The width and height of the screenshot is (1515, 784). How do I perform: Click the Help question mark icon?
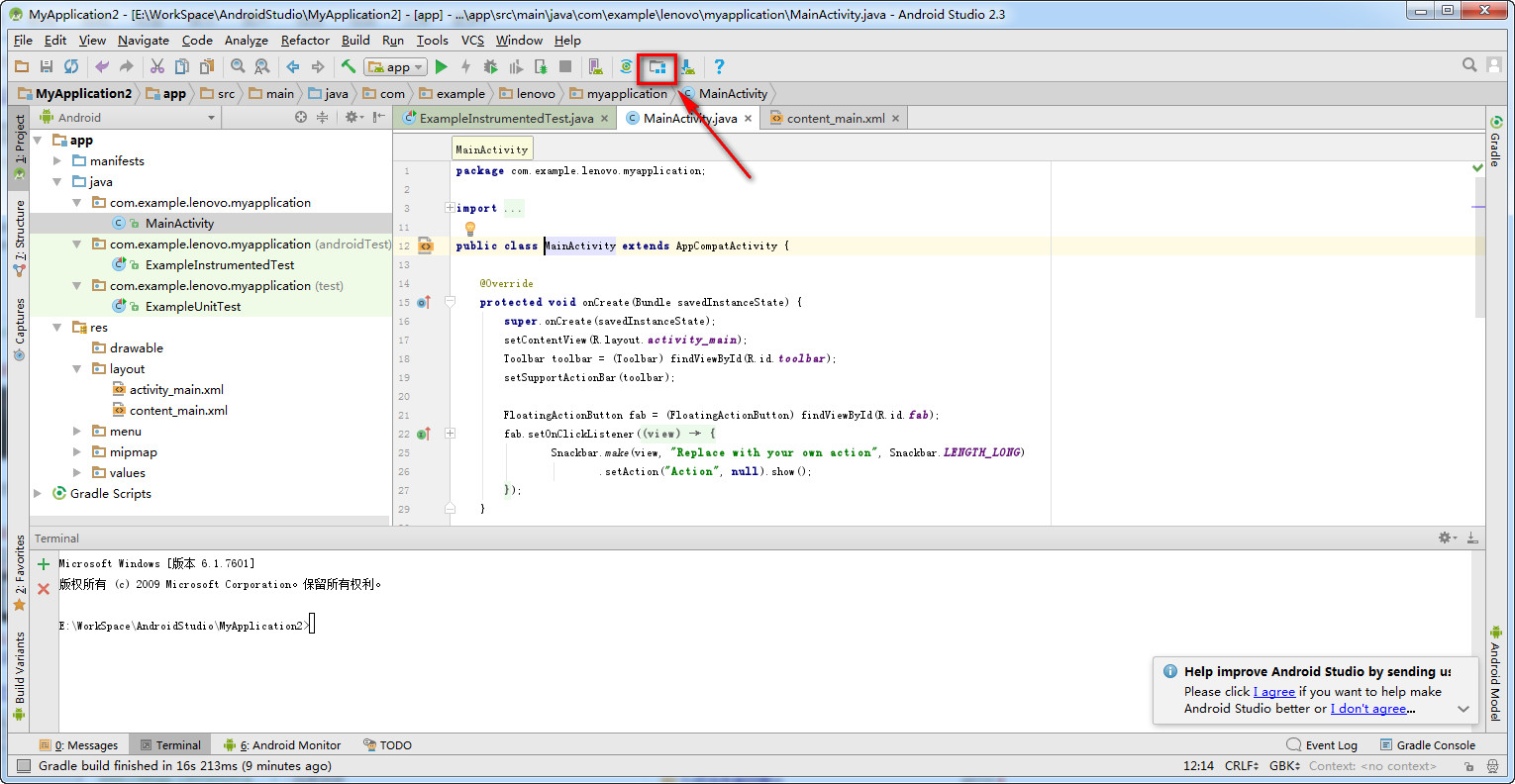[x=719, y=66]
